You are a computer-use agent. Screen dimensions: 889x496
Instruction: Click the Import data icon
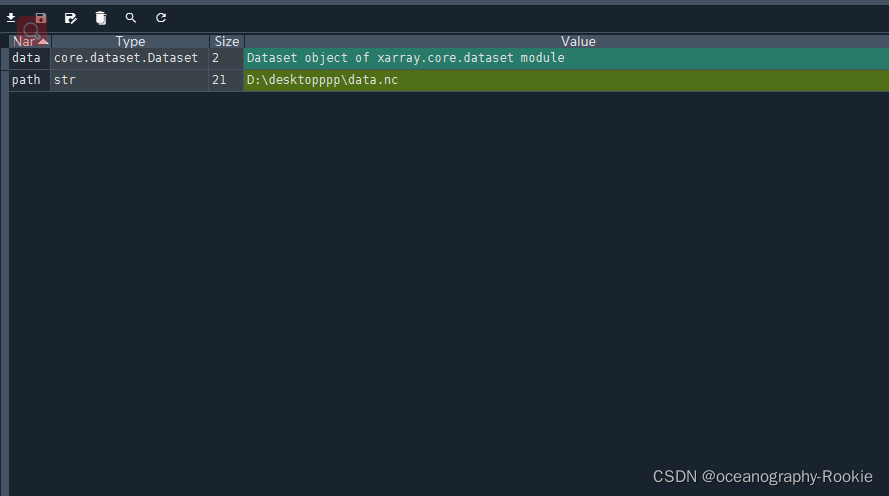tap(11, 18)
